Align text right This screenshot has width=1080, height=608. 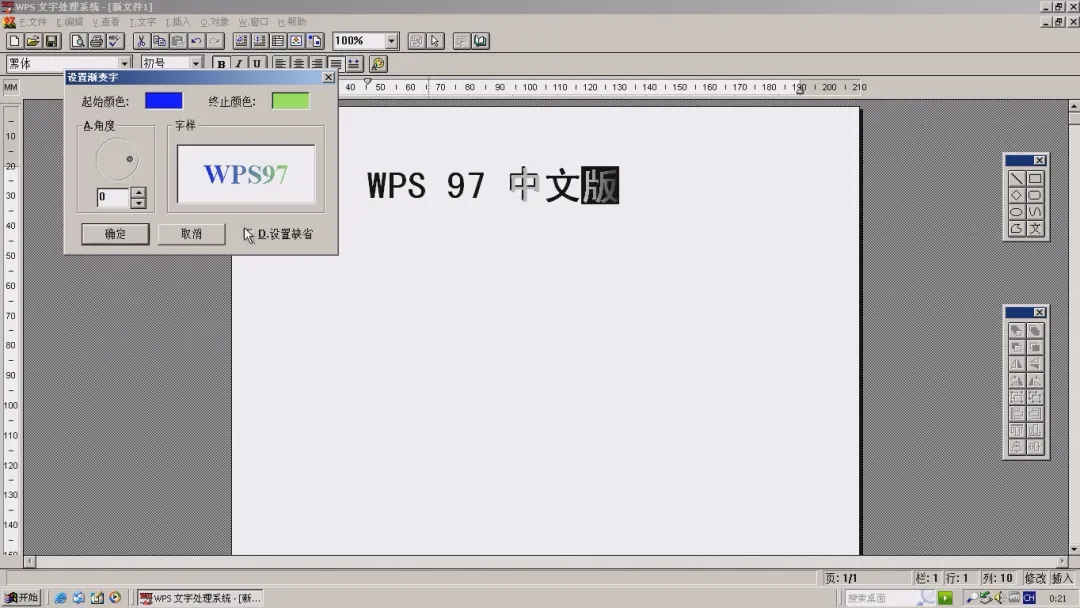click(x=317, y=64)
